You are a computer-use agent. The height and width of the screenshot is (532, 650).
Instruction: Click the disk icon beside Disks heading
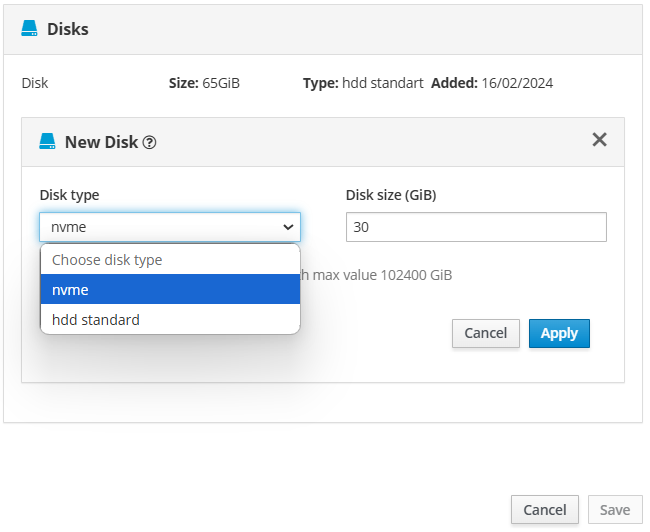(x=29, y=29)
